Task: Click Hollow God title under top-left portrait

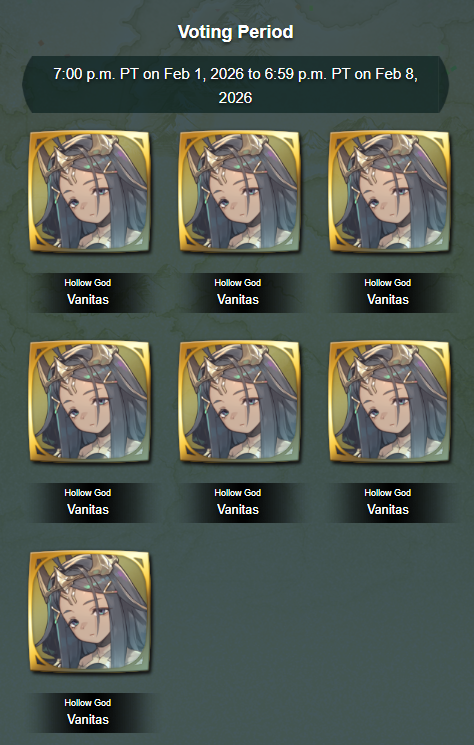Action: tap(88, 283)
